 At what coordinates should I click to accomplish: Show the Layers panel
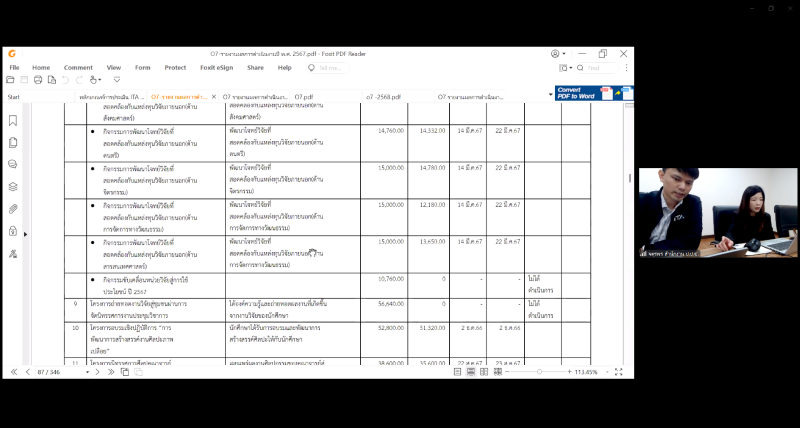[13, 186]
